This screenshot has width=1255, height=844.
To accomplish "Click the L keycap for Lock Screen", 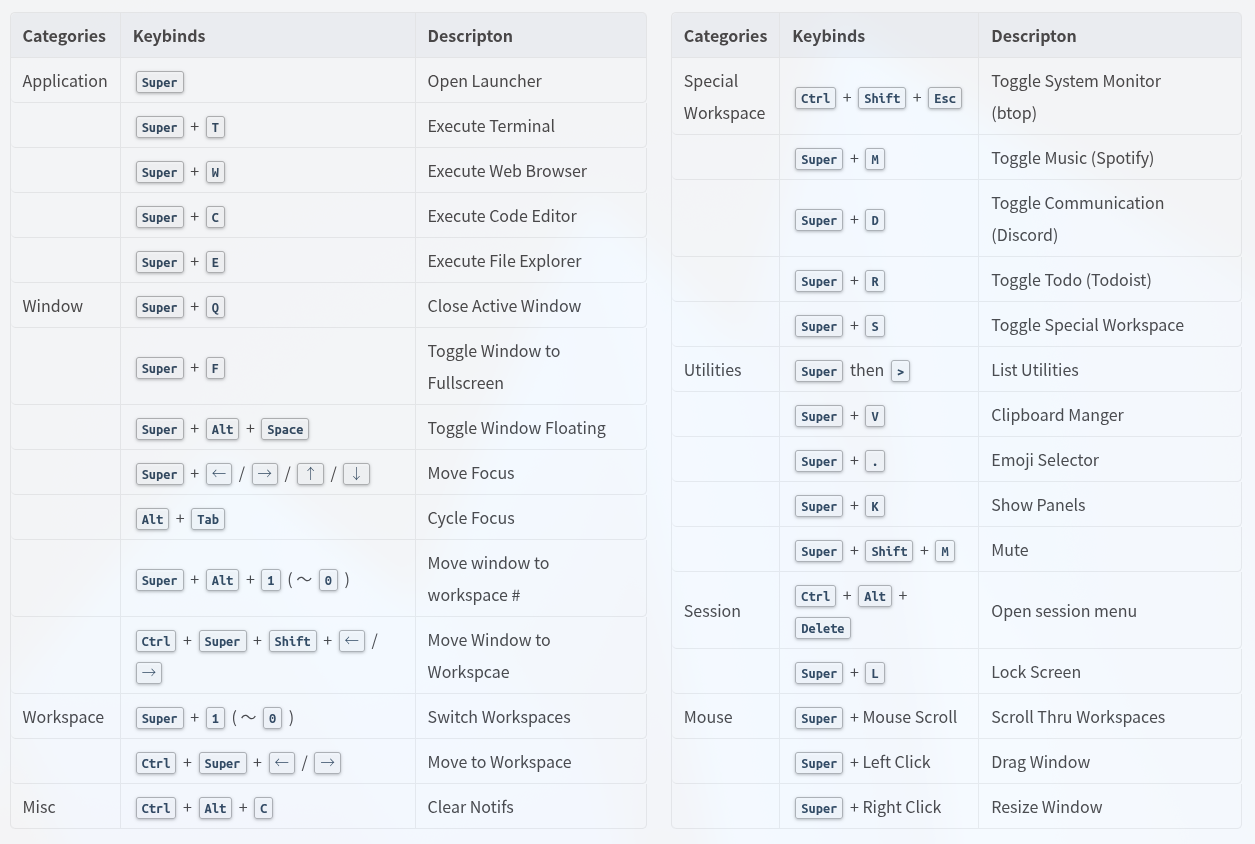I will tap(875, 673).
